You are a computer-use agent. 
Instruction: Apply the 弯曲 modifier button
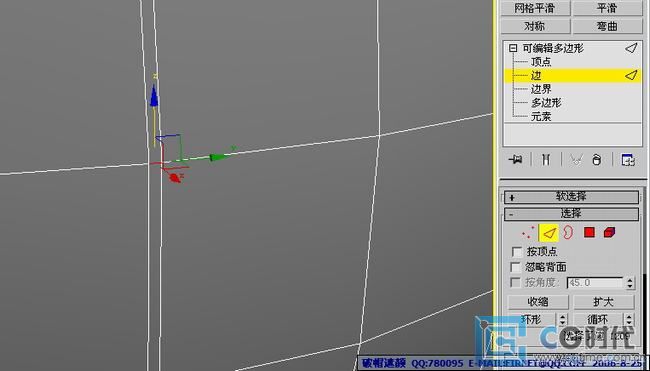click(x=607, y=26)
